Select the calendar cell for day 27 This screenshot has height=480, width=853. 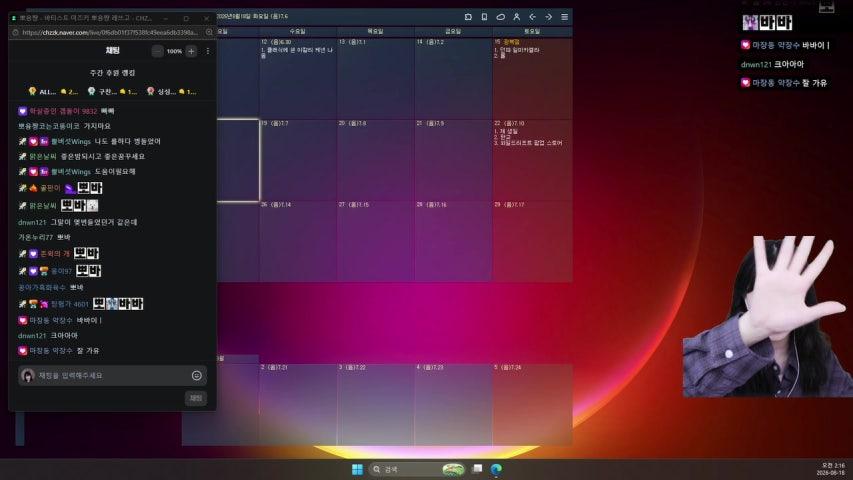click(376, 242)
